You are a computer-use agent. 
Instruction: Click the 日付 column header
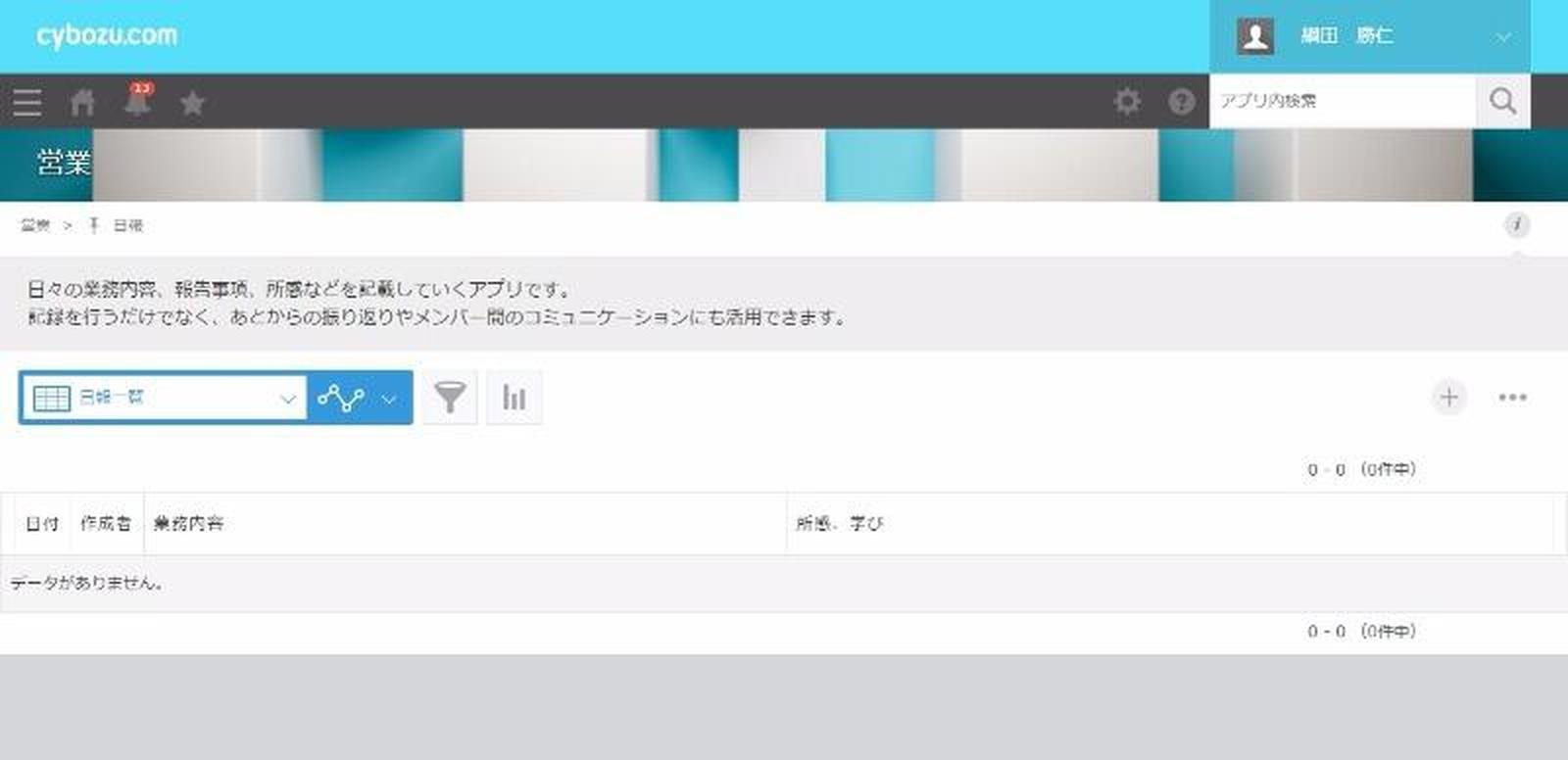click(x=42, y=524)
